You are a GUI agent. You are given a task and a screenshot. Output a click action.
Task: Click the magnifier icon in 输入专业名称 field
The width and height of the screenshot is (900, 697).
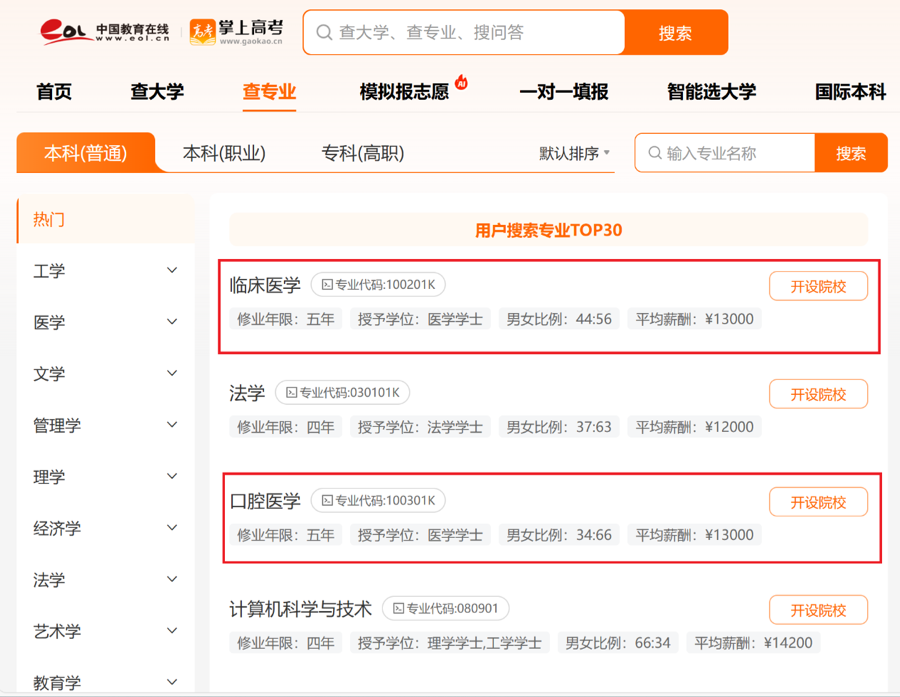(655, 153)
